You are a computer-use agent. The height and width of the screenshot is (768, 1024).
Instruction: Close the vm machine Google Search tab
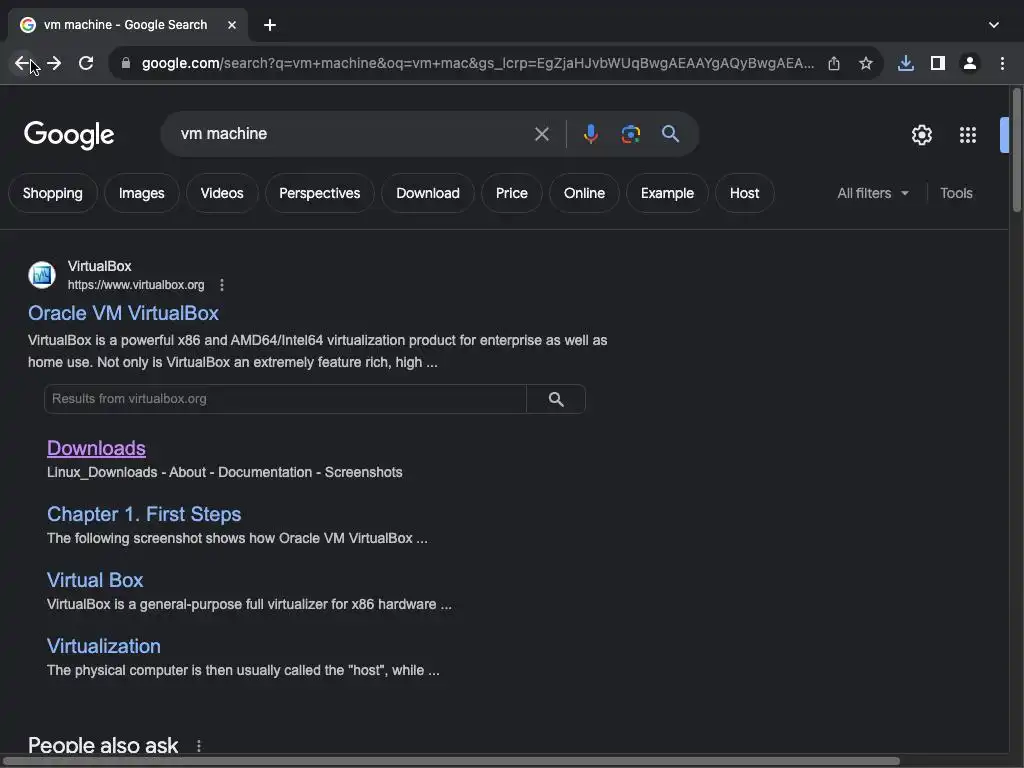pyautogui.click(x=232, y=25)
